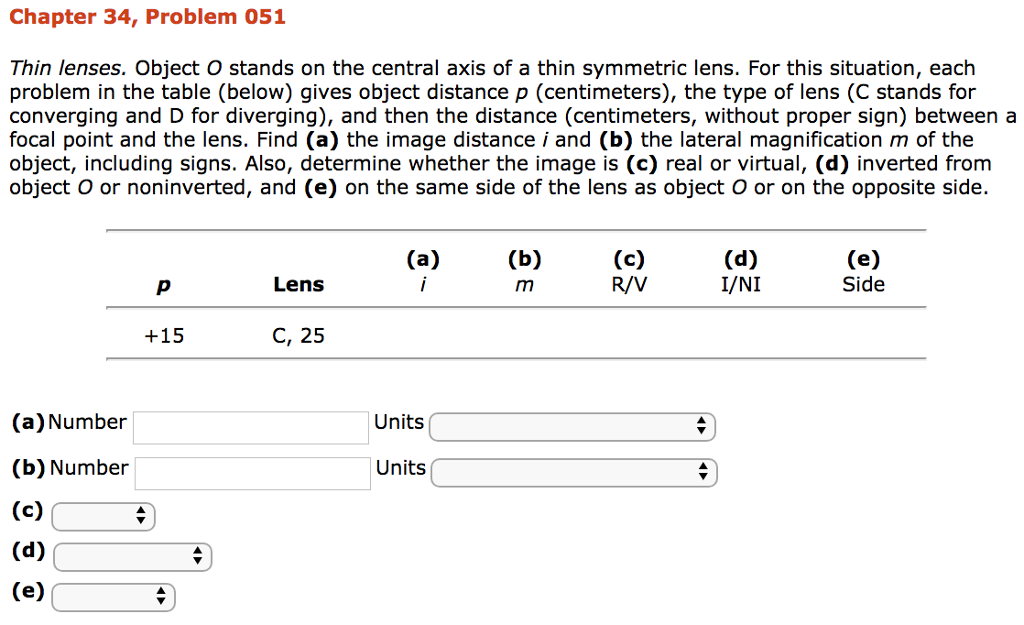Select the Chapter 34, Problem 051 heading
Screen dimensions: 1024x625
click(x=147, y=16)
